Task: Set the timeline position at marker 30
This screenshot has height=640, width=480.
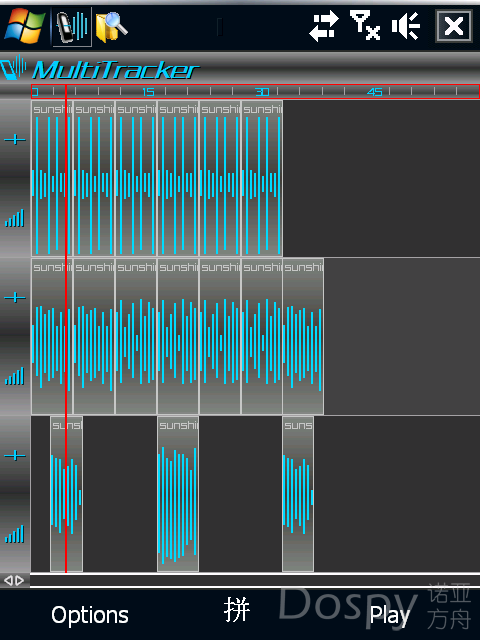Action: [x=262, y=92]
